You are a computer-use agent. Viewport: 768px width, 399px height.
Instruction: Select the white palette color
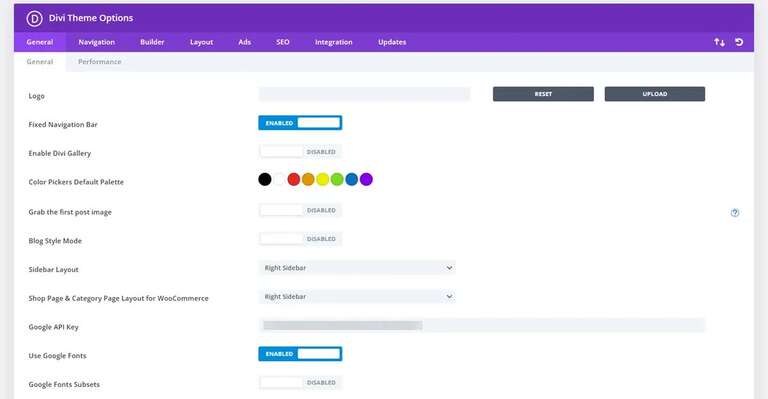click(x=279, y=180)
